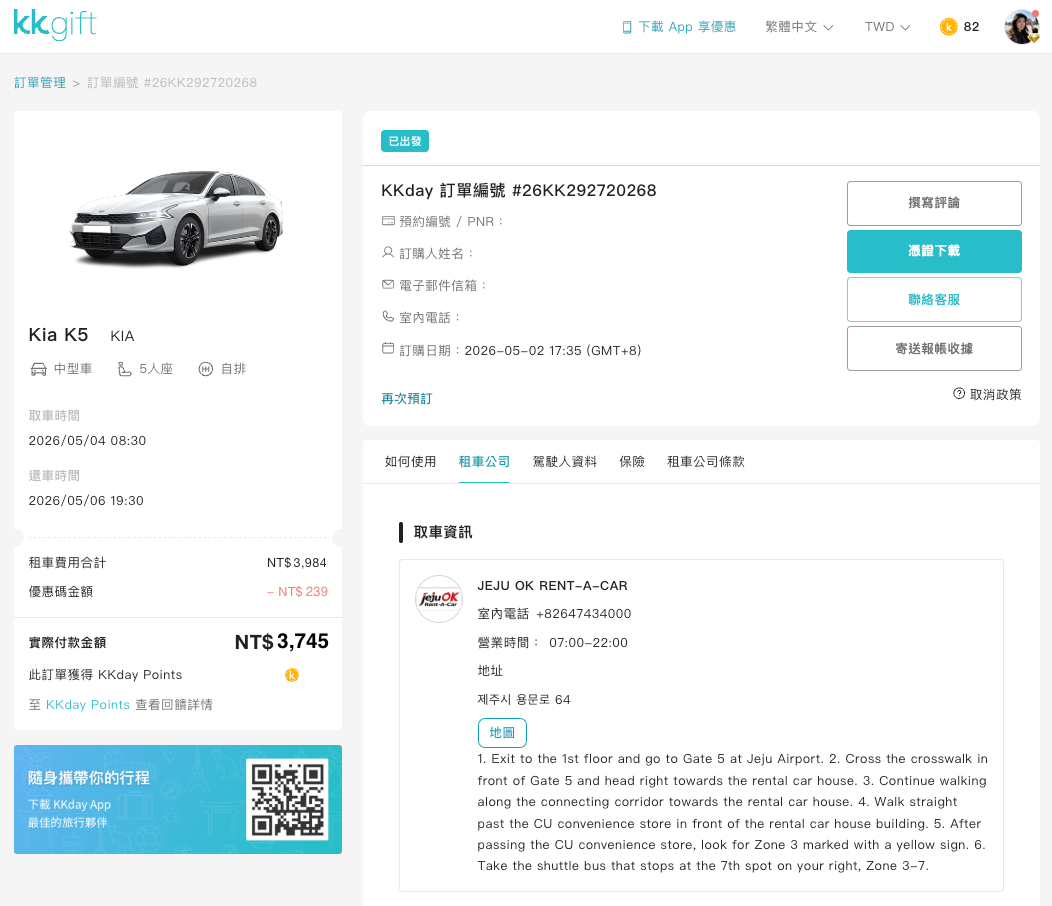The width and height of the screenshot is (1052, 906).
Task: Open the user profile avatar
Action: coord(1021,27)
